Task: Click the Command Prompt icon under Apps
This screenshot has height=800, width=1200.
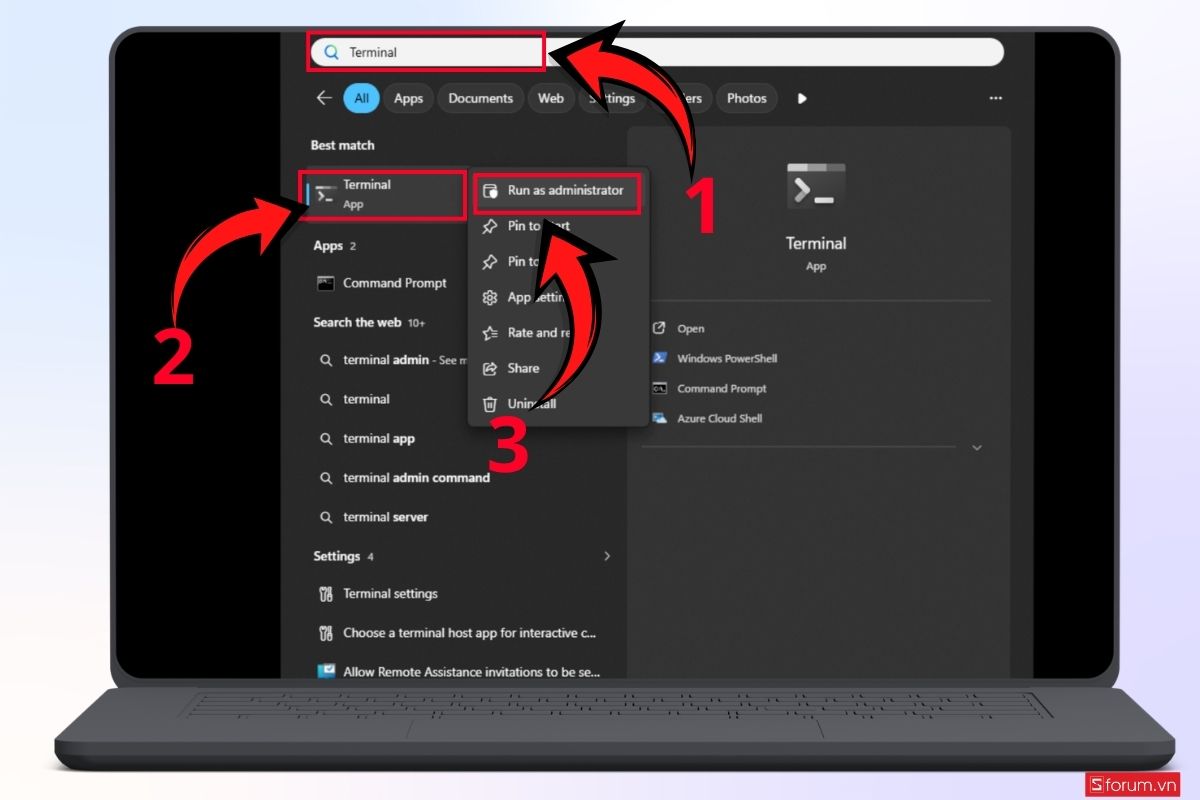Action: tap(326, 283)
